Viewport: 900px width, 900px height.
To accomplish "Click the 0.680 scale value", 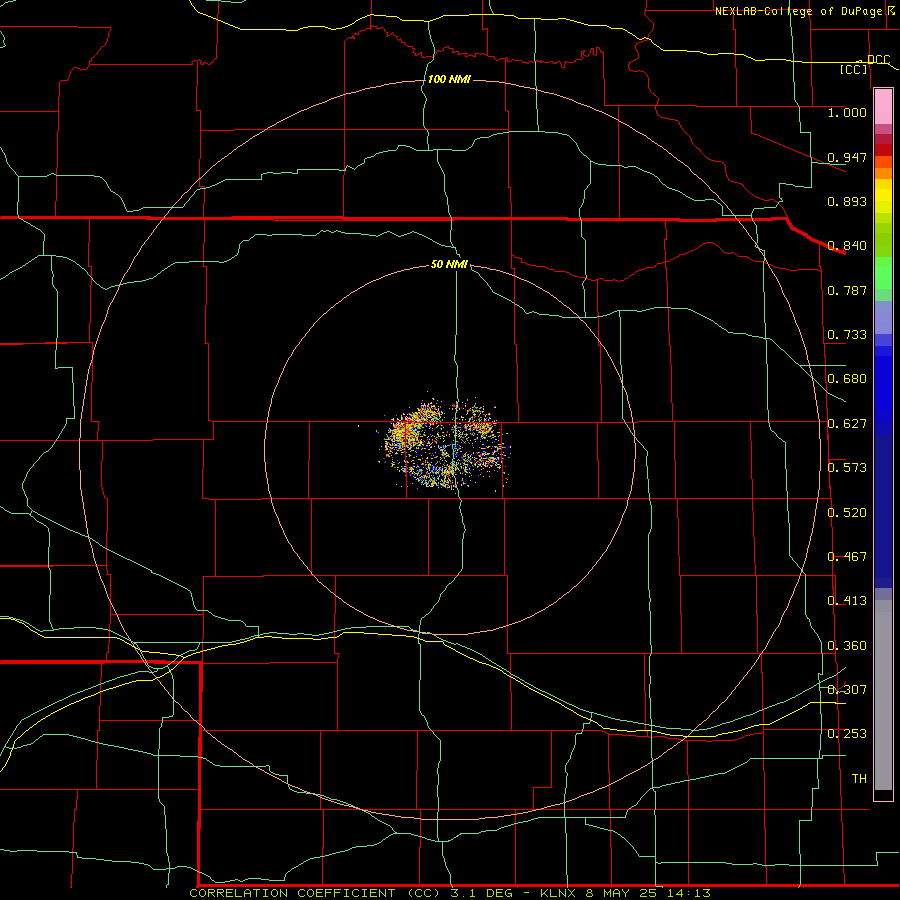I will [x=847, y=378].
